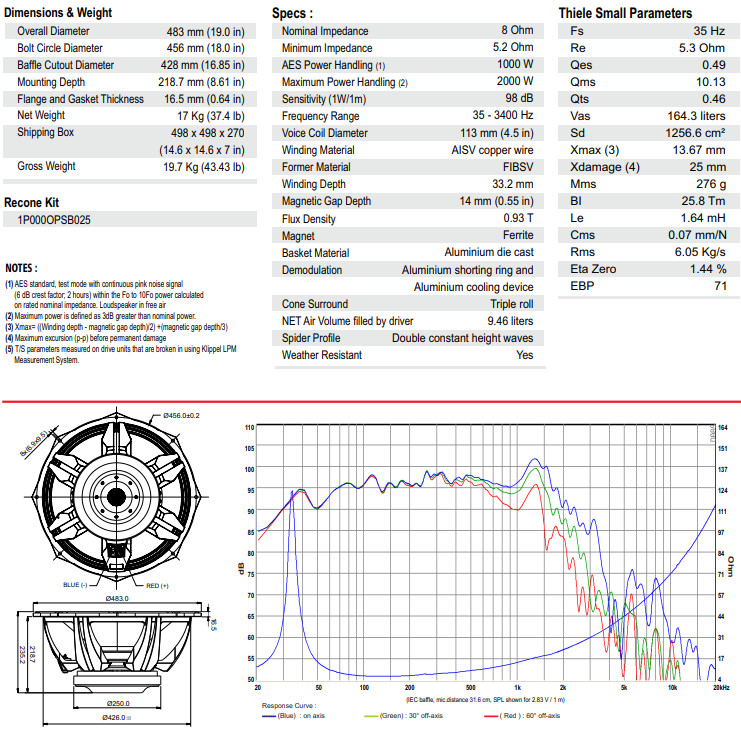This screenshot has height=736, width=741.
Task: Click the '276 g' Mms value
Action: (711, 184)
